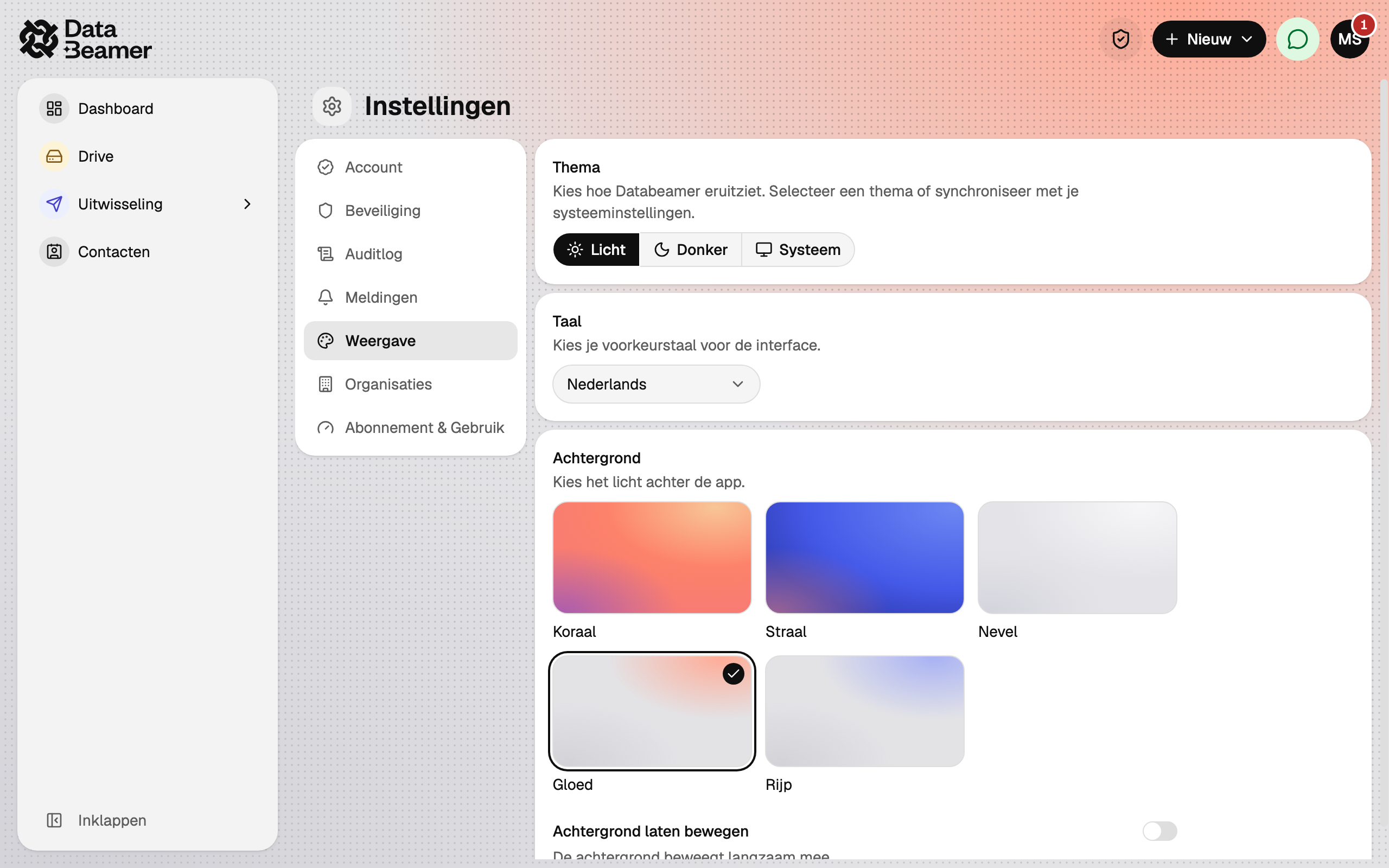Click the moon icon on Donker

click(662, 250)
